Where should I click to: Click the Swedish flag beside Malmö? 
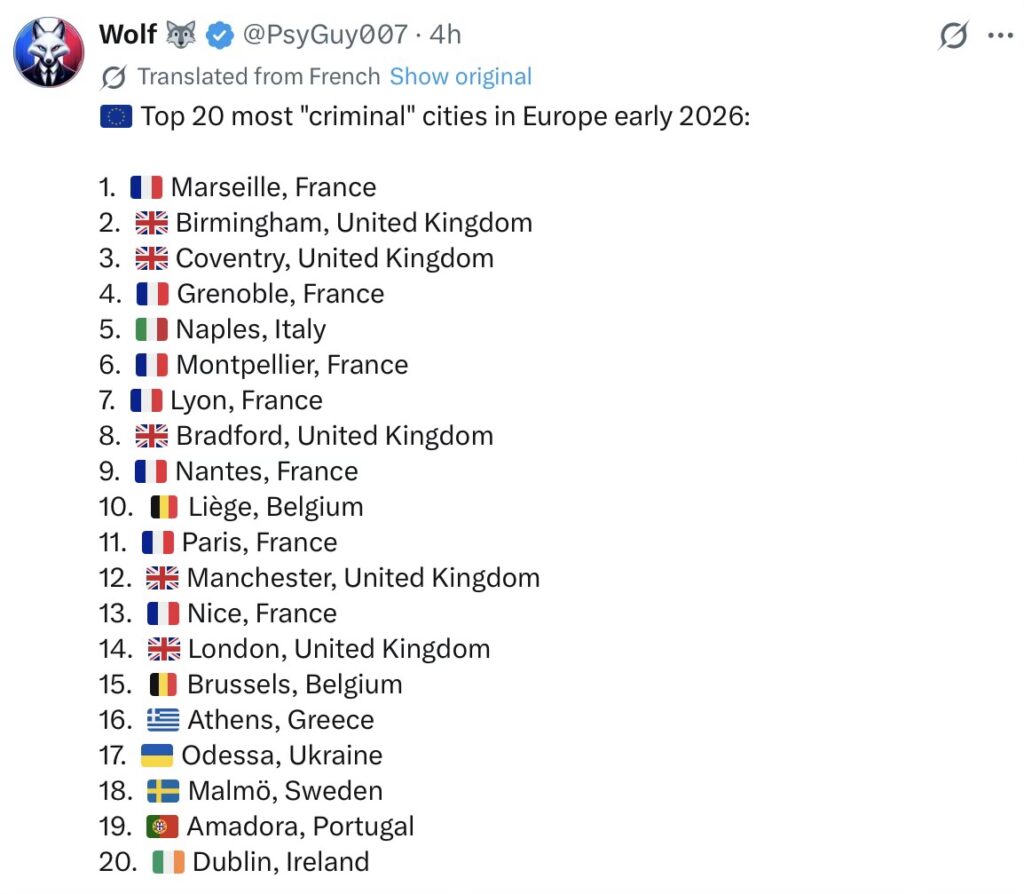pyautogui.click(x=163, y=791)
